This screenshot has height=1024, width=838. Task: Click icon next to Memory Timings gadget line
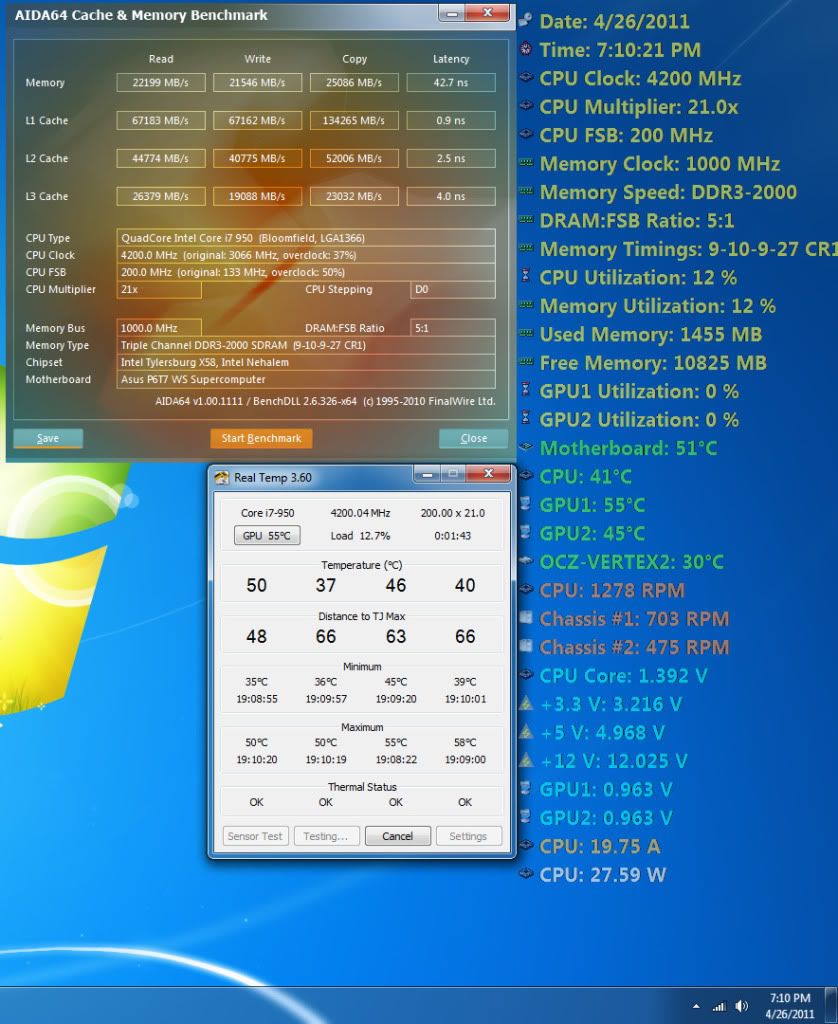click(x=526, y=248)
